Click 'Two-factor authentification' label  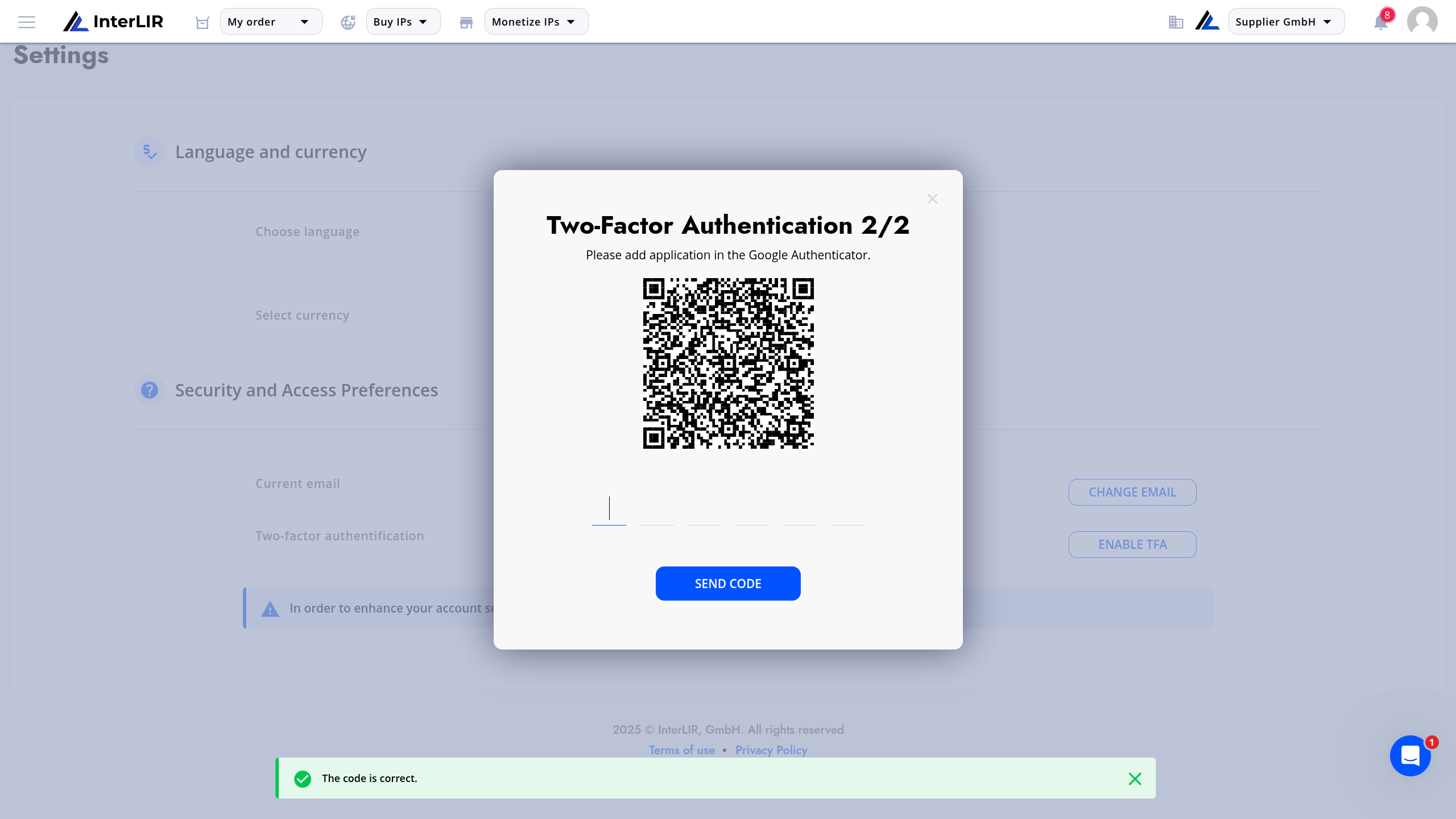340,536
